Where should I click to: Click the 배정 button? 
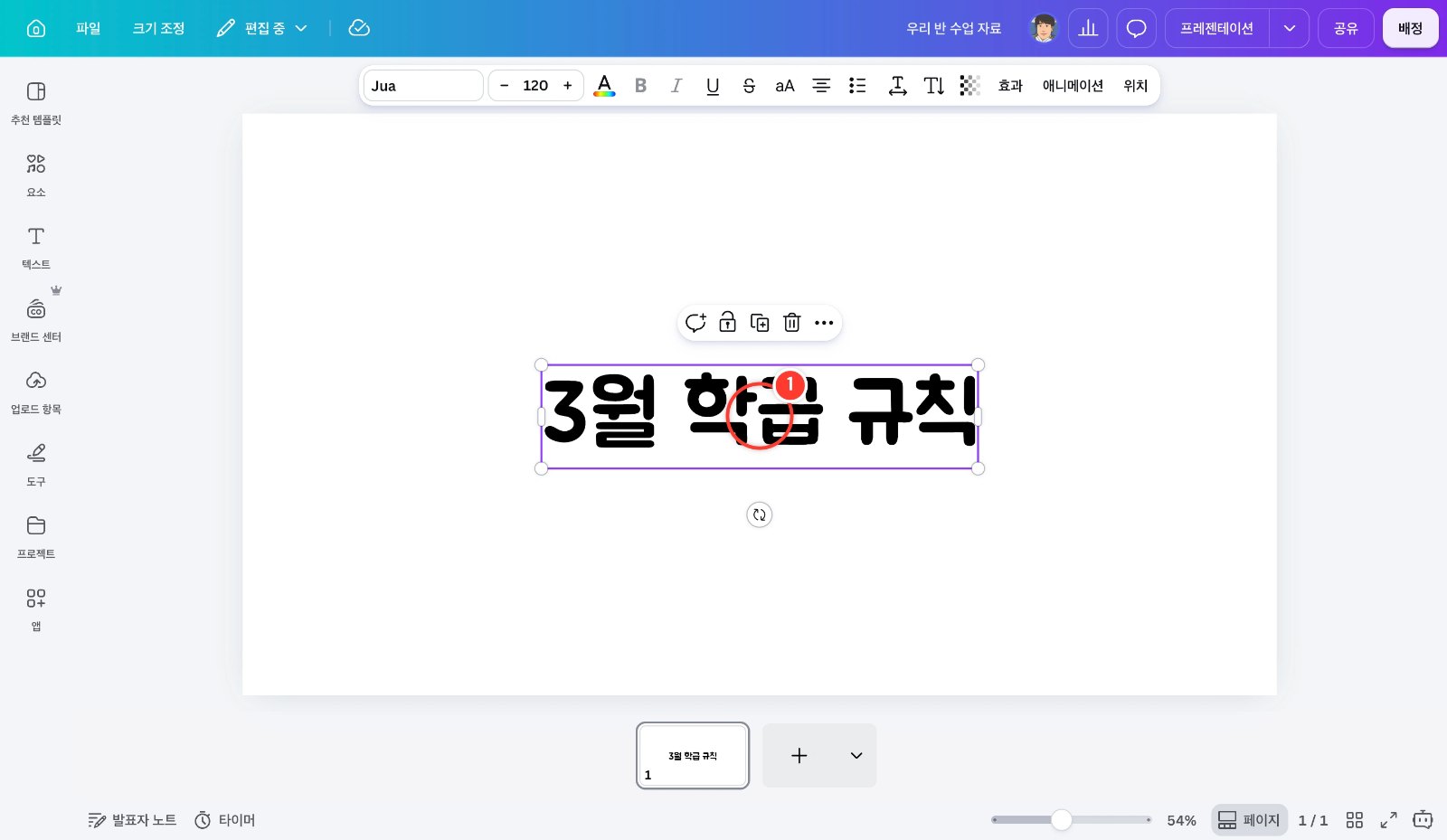pyautogui.click(x=1410, y=28)
